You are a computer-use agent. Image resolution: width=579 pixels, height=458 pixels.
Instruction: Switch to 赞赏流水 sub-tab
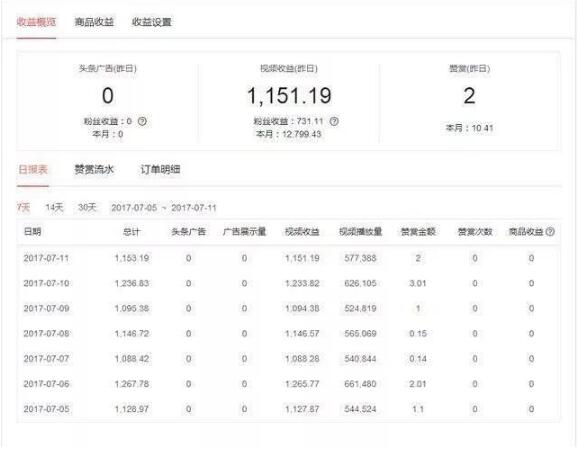pos(94,170)
